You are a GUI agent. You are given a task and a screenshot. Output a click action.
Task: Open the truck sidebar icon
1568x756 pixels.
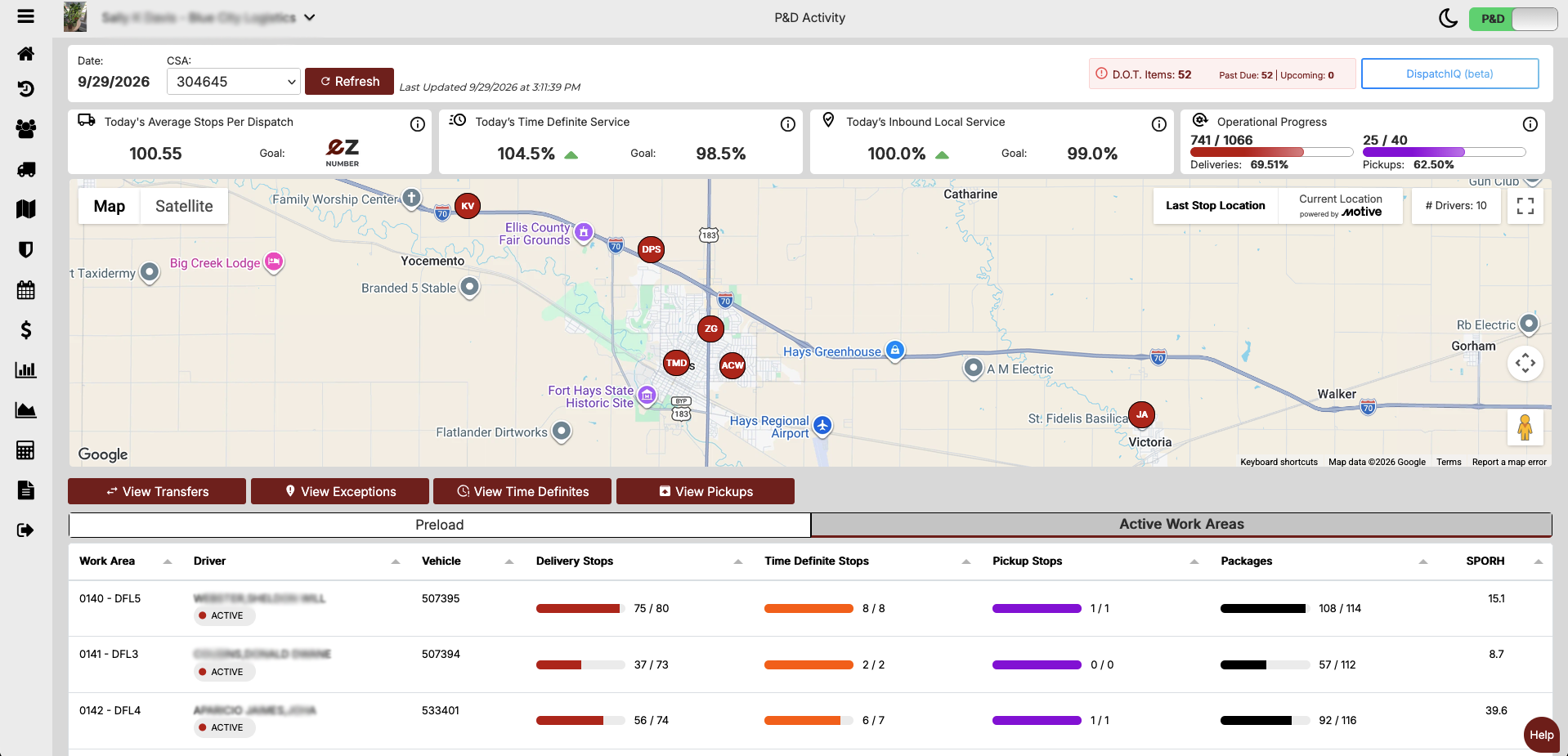click(26, 169)
